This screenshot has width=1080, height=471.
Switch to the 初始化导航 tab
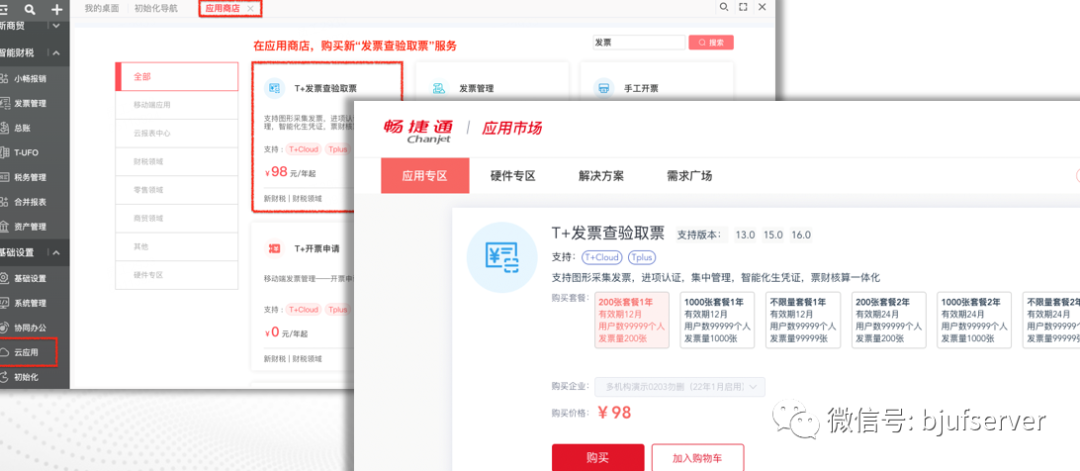coord(156,8)
